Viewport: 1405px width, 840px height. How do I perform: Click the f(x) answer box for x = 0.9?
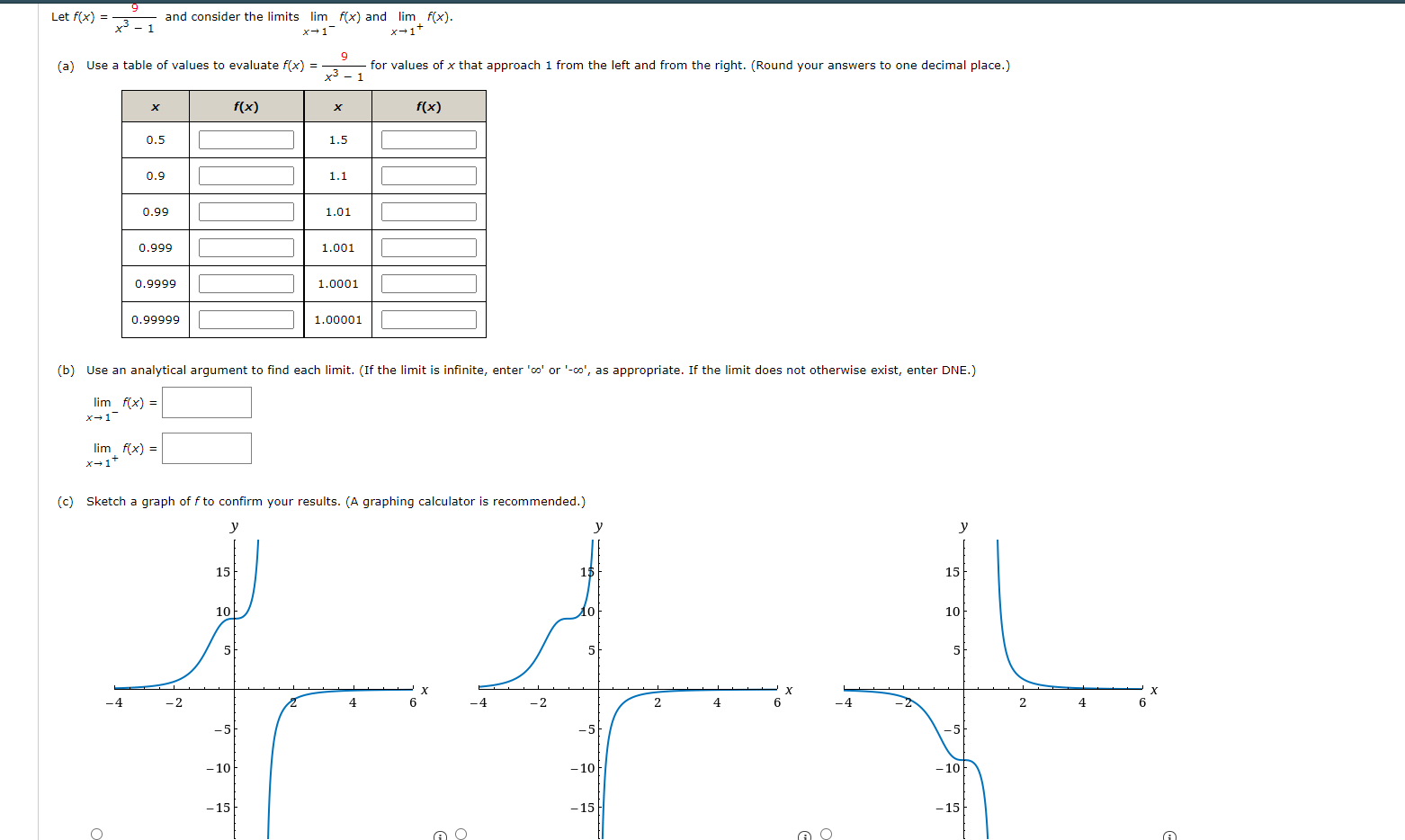coord(246,175)
